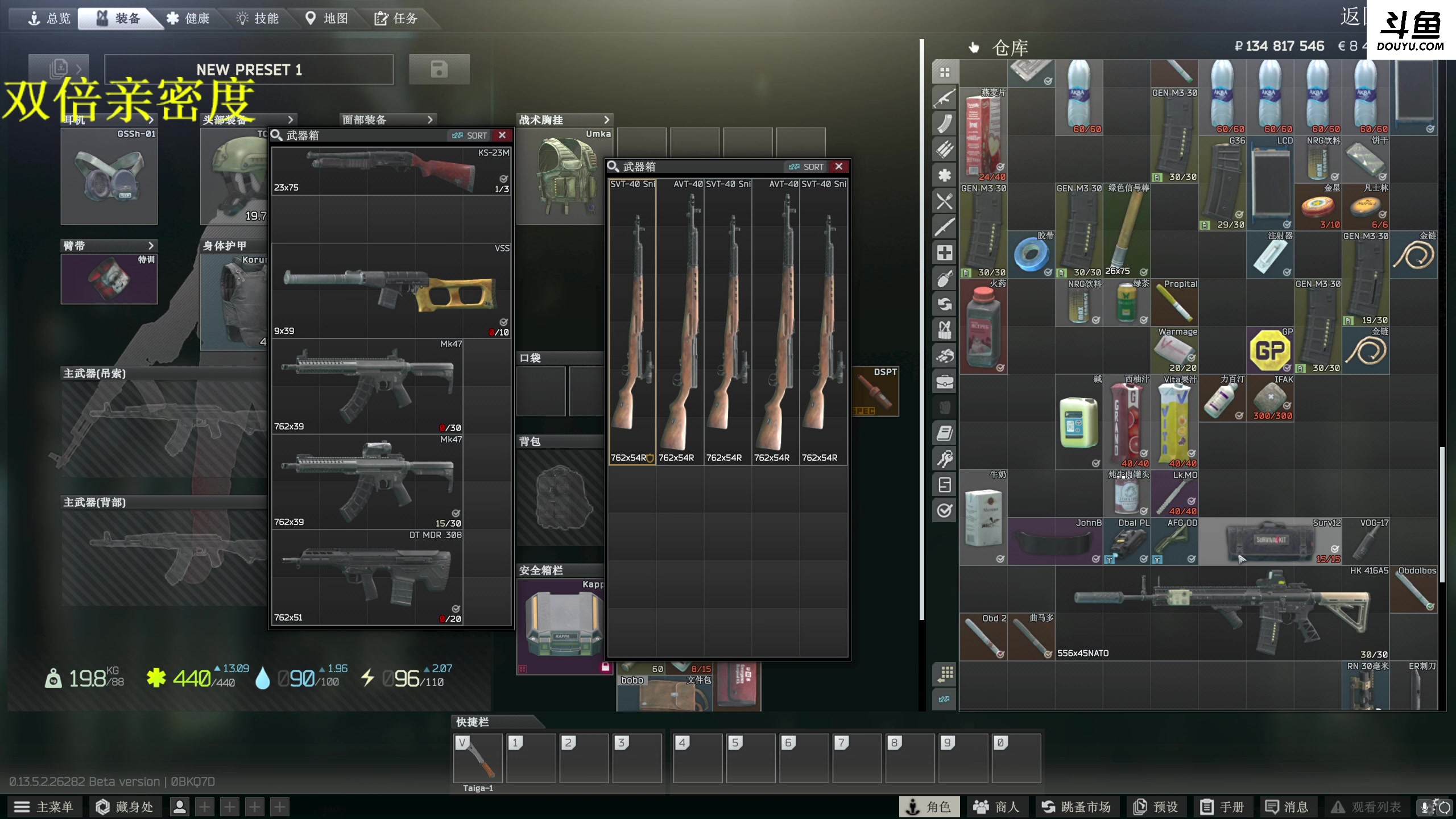1456x819 pixels.
Task: Open the 消息 messages
Action: tap(1287, 806)
